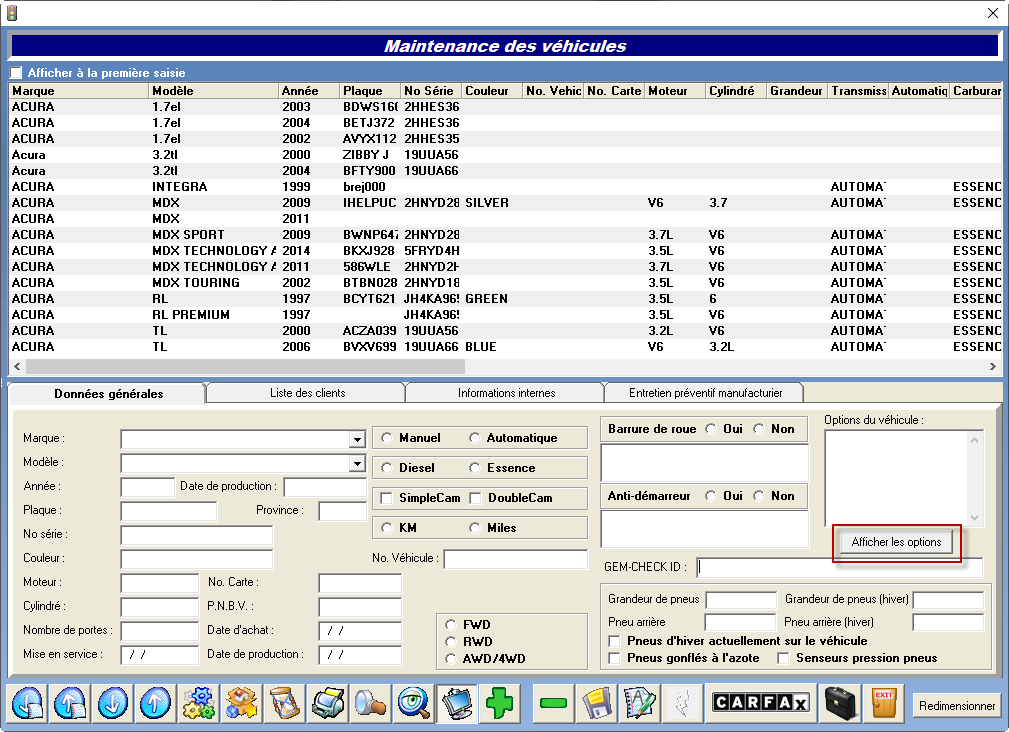Viewport: 1009px width, 732px height.
Task: Click the 'GREEN' color cell
Action: 486,298
